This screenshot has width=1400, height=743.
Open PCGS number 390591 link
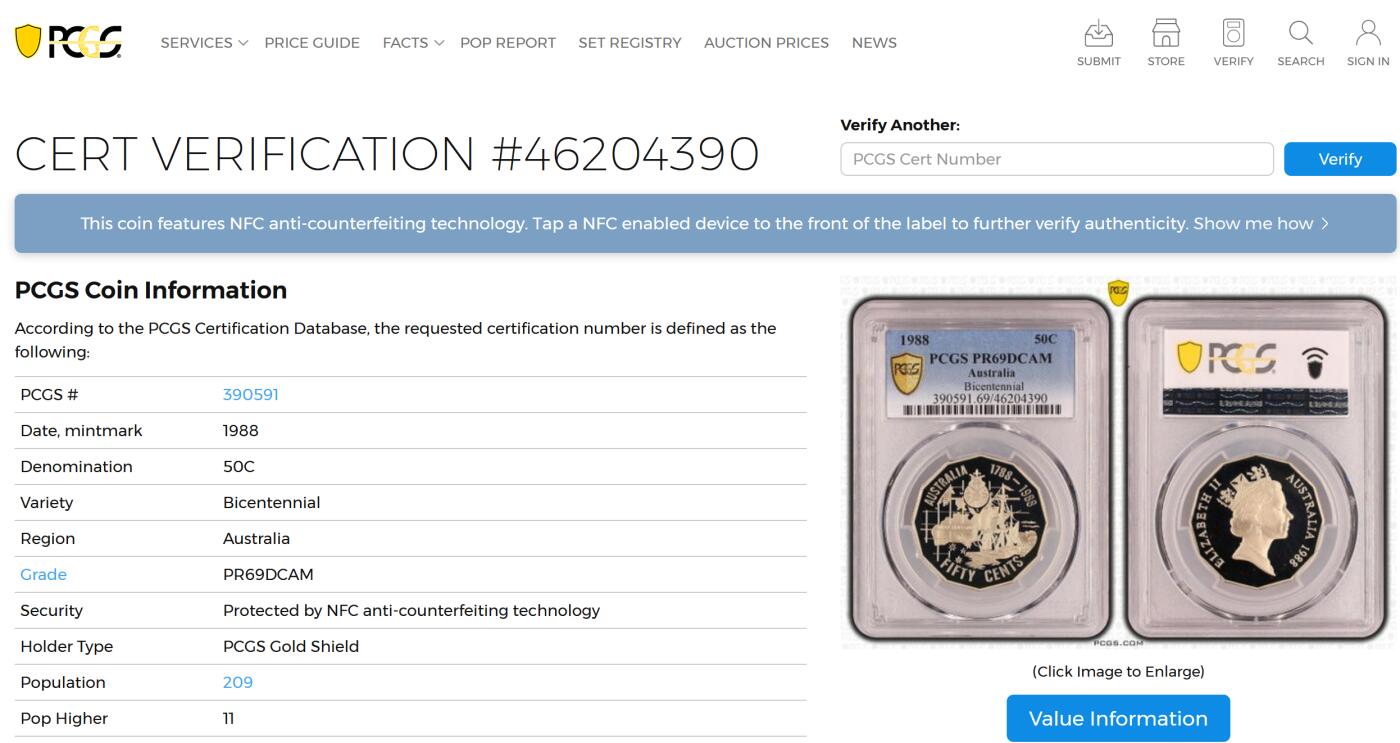250,395
